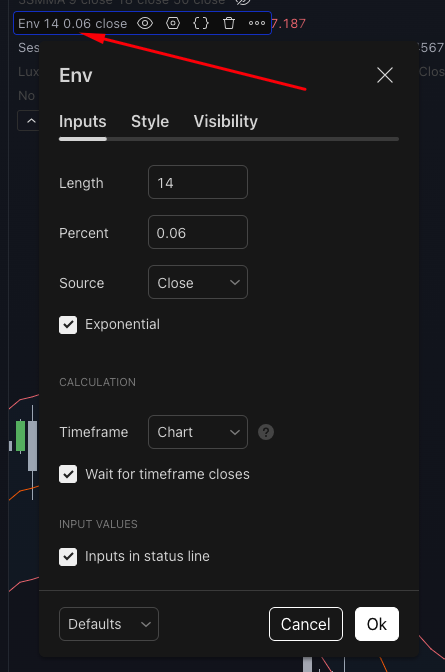Click the Length input field
Image resolution: width=445 pixels, height=672 pixels.
click(x=198, y=183)
